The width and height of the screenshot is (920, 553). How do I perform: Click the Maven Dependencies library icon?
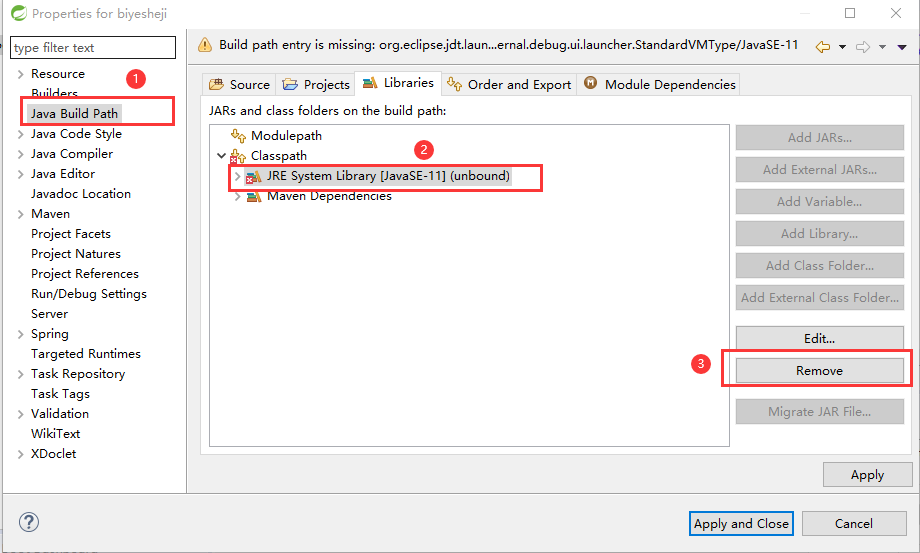coord(253,196)
